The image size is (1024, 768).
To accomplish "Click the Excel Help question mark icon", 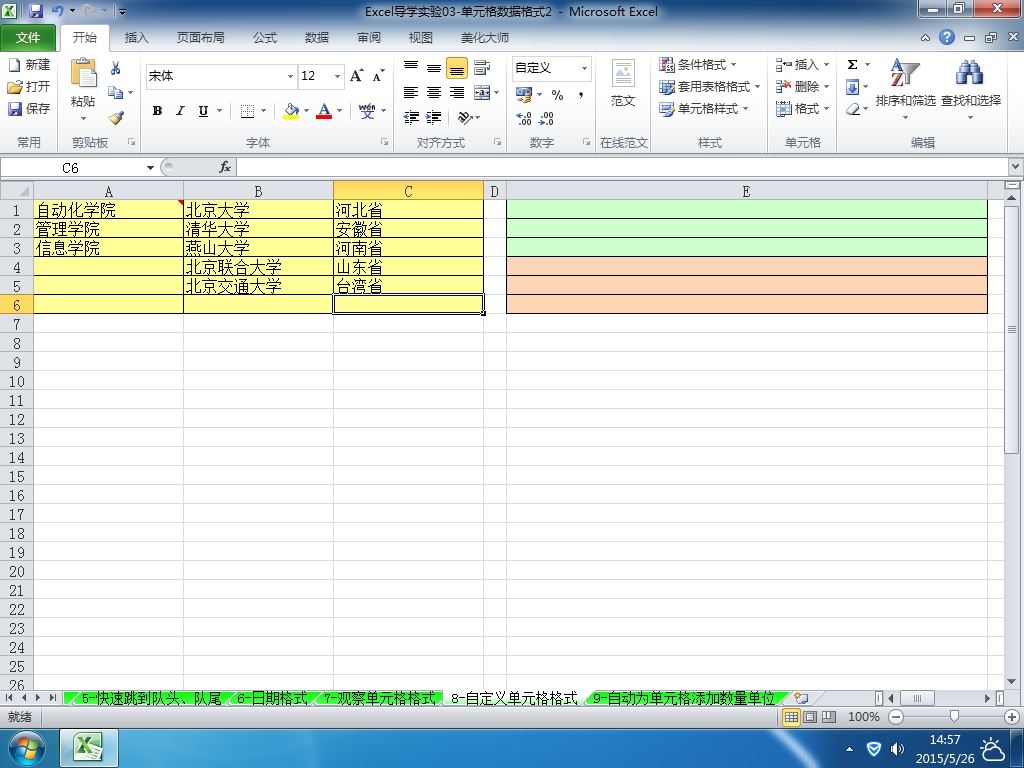I will click(947, 37).
